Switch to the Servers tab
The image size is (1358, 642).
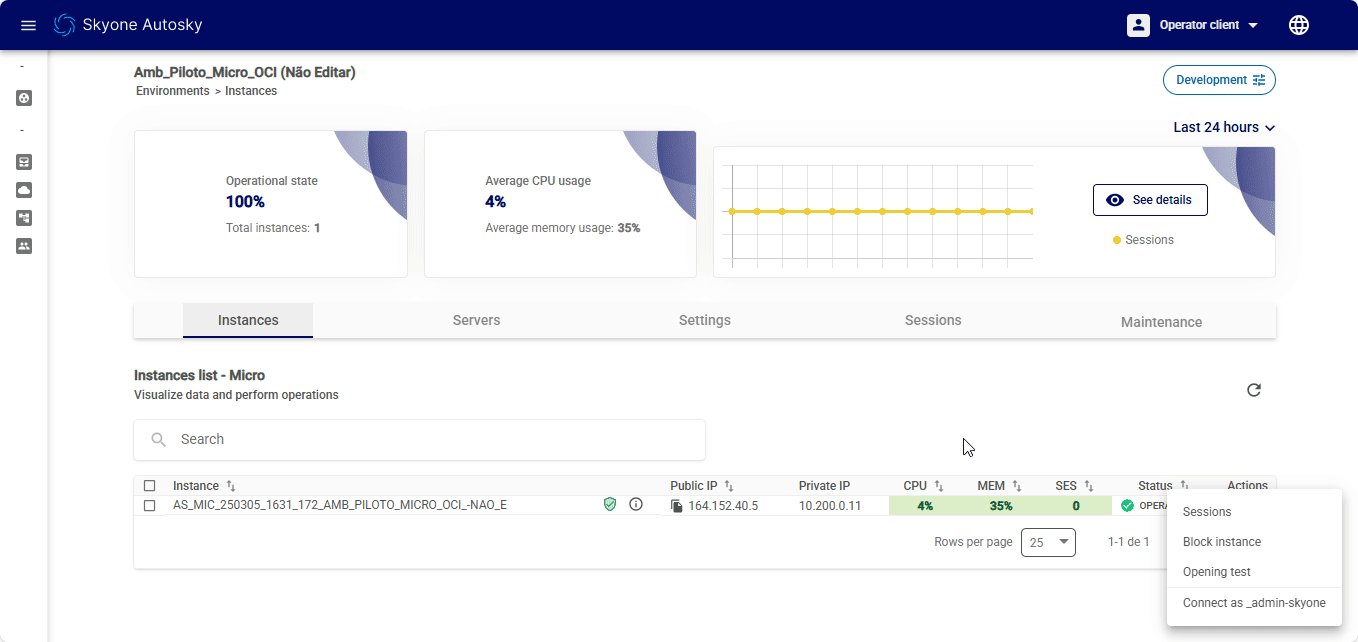tap(476, 321)
